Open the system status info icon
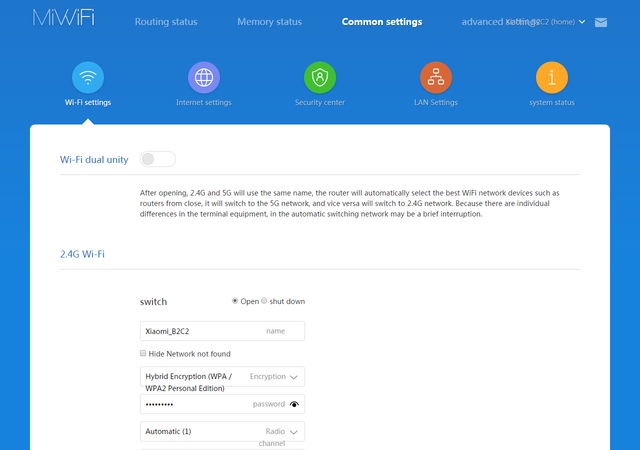The width and height of the screenshot is (640, 450). [x=551, y=78]
